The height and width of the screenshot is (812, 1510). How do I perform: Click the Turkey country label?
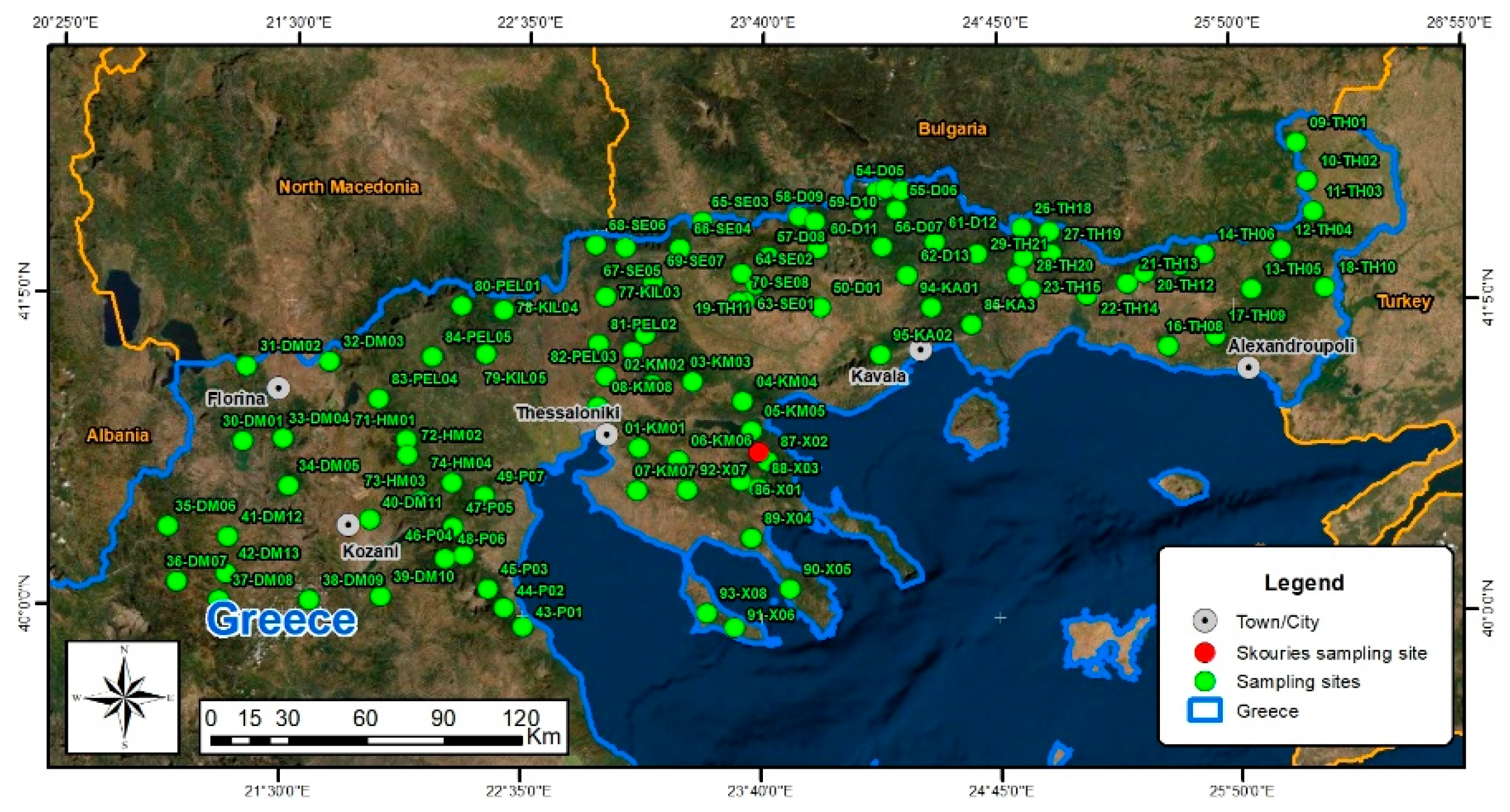click(1403, 301)
